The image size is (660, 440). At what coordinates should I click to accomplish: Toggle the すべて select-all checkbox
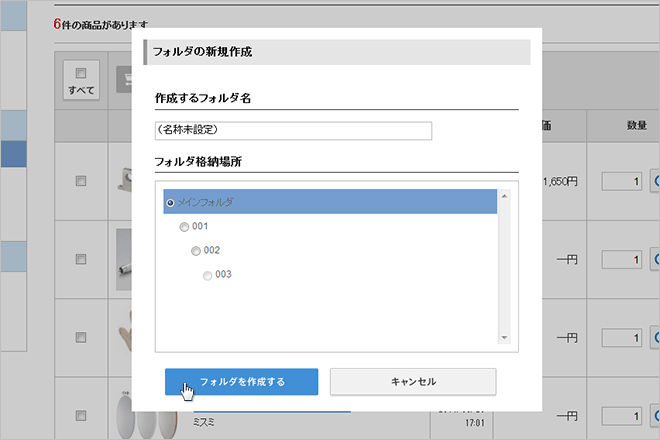point(81,73)
